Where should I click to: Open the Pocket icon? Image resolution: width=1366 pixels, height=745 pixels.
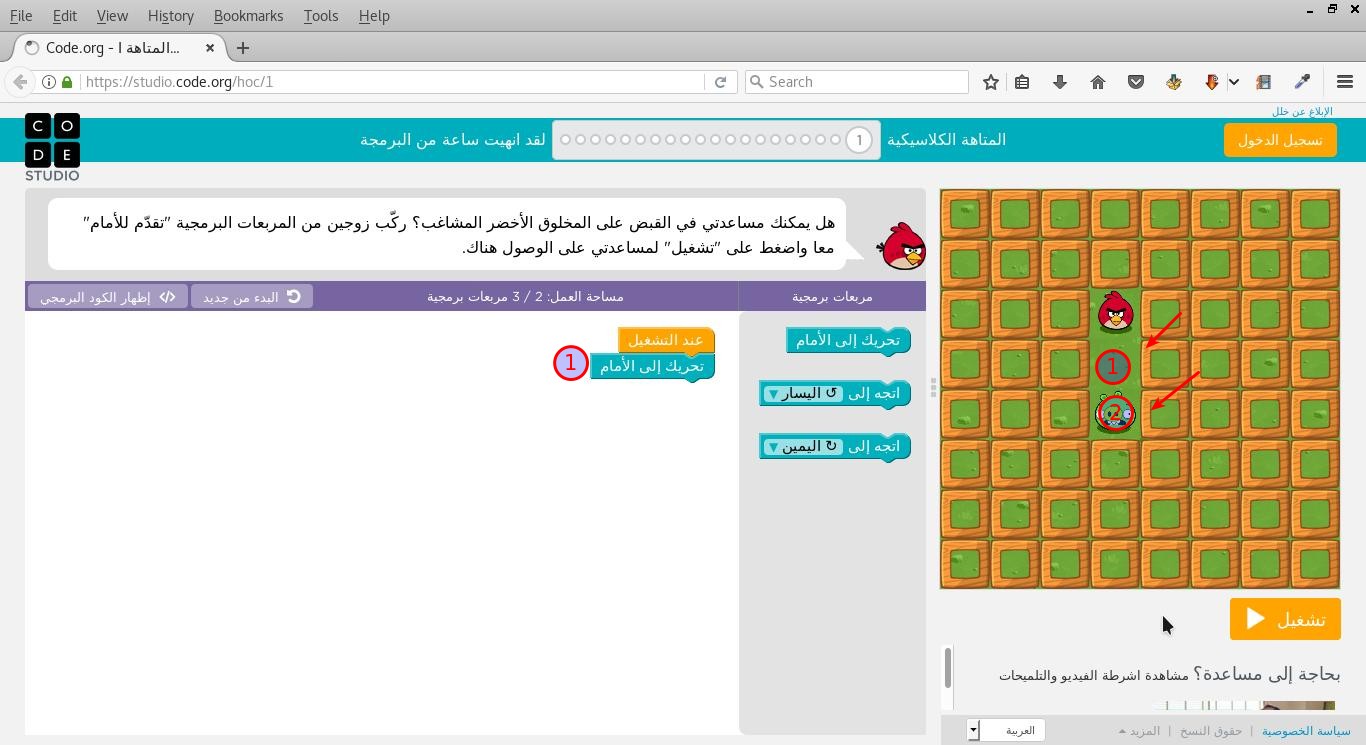[1136, 82]
